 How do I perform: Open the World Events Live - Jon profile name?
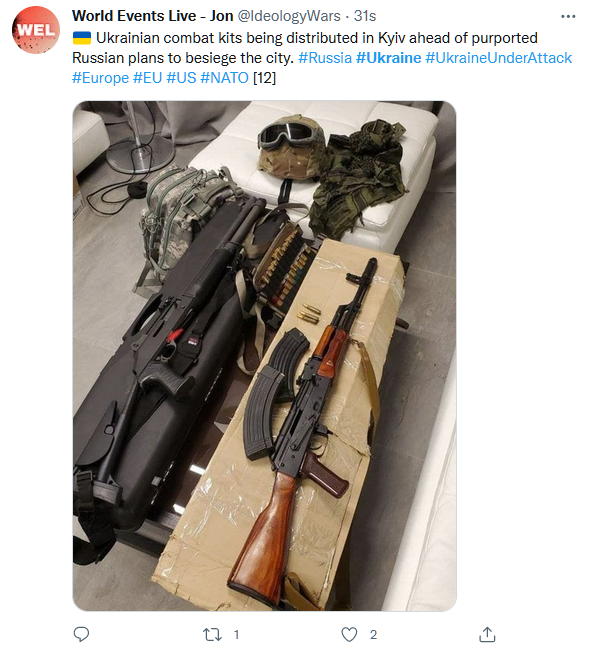click(152, 16)
